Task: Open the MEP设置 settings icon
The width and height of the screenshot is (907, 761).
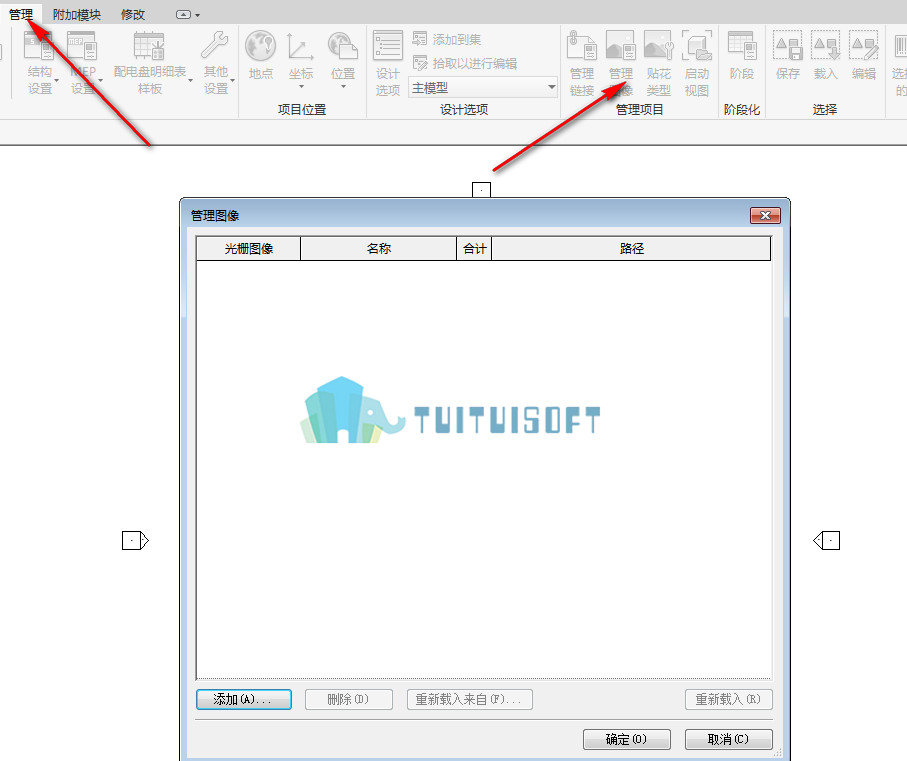Action: [x=82, y=63]
